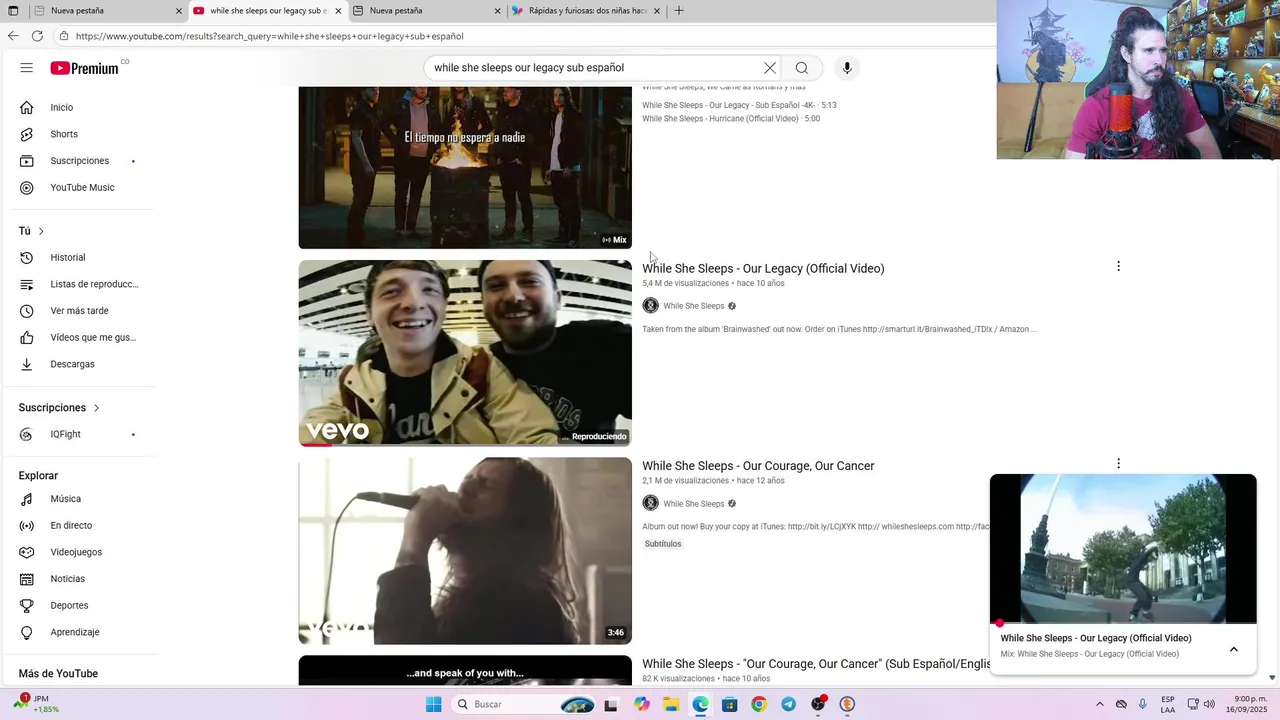Open Descargas in the sidebar
1280x720 pixels.
78,364
